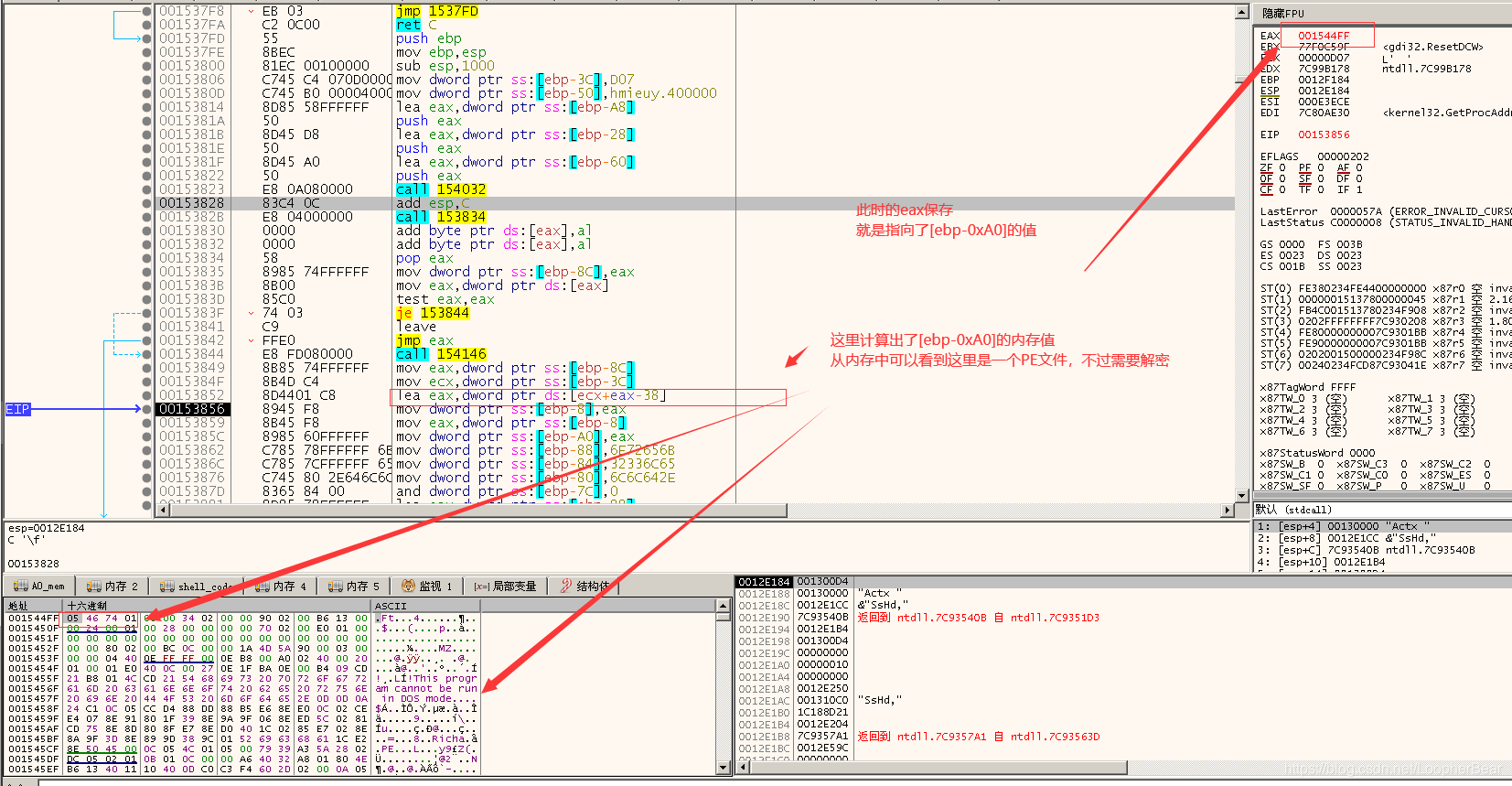This screenshot has width=1512, height=786.
Task: Select EAX register value 001544FF
Action: (1324, 36)
